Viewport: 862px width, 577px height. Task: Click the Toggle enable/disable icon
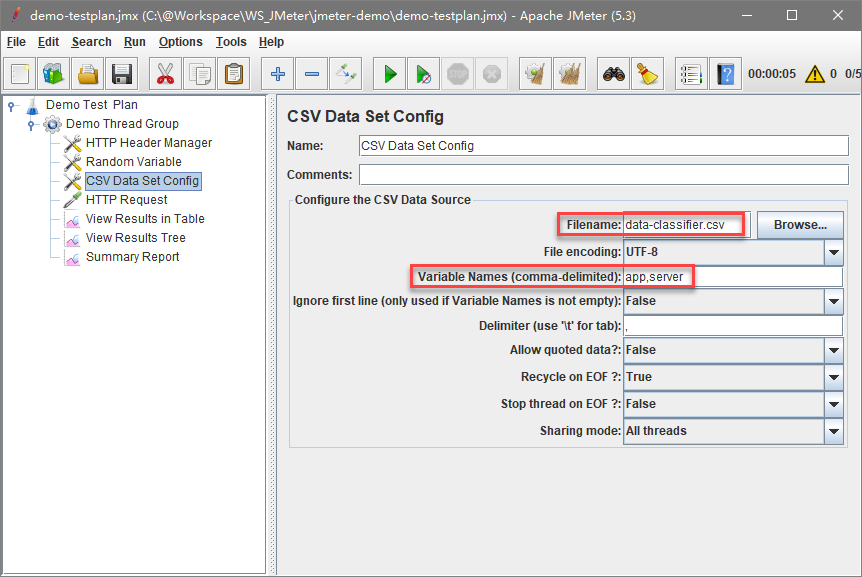coord(346,74)
